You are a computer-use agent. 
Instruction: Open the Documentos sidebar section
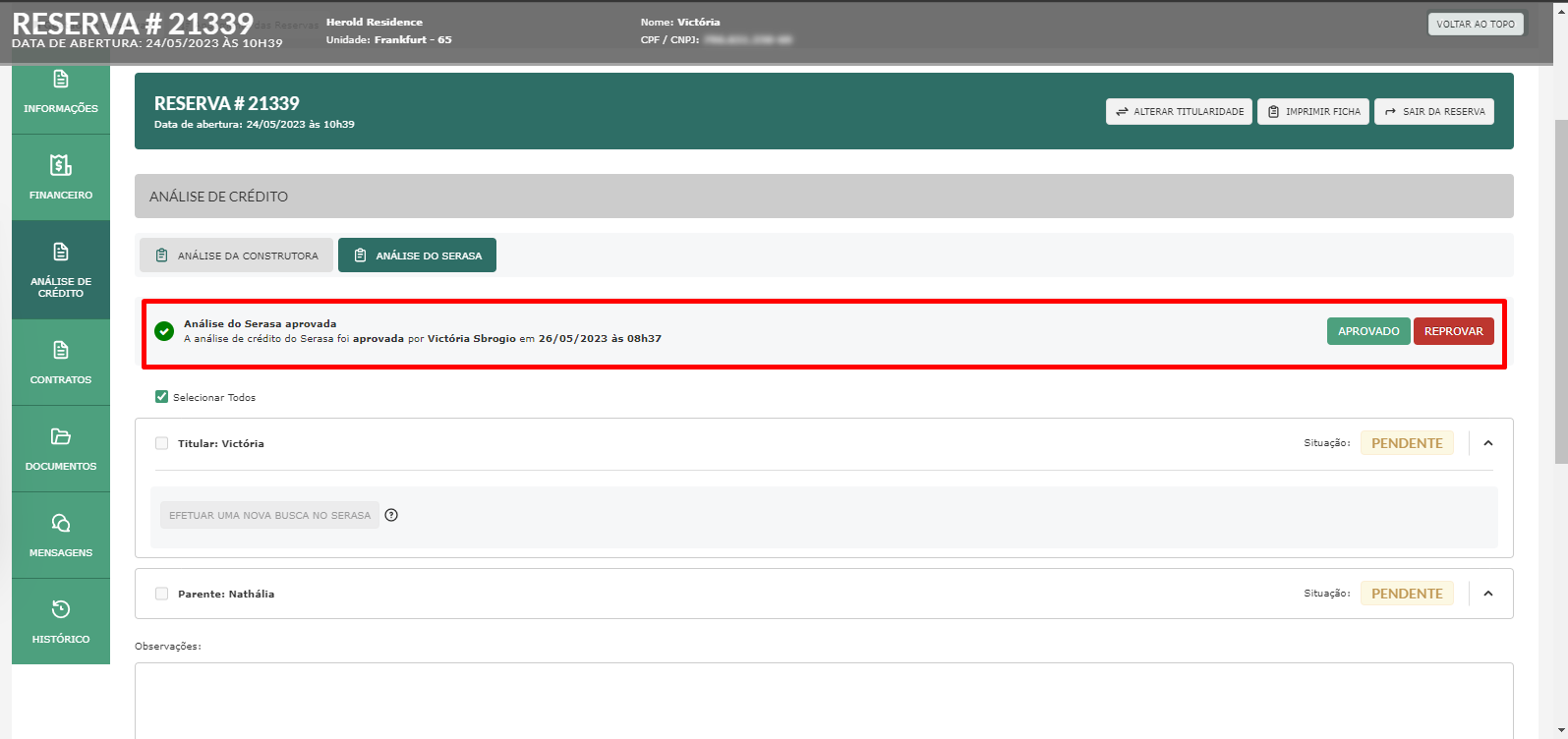click(61, 448)
